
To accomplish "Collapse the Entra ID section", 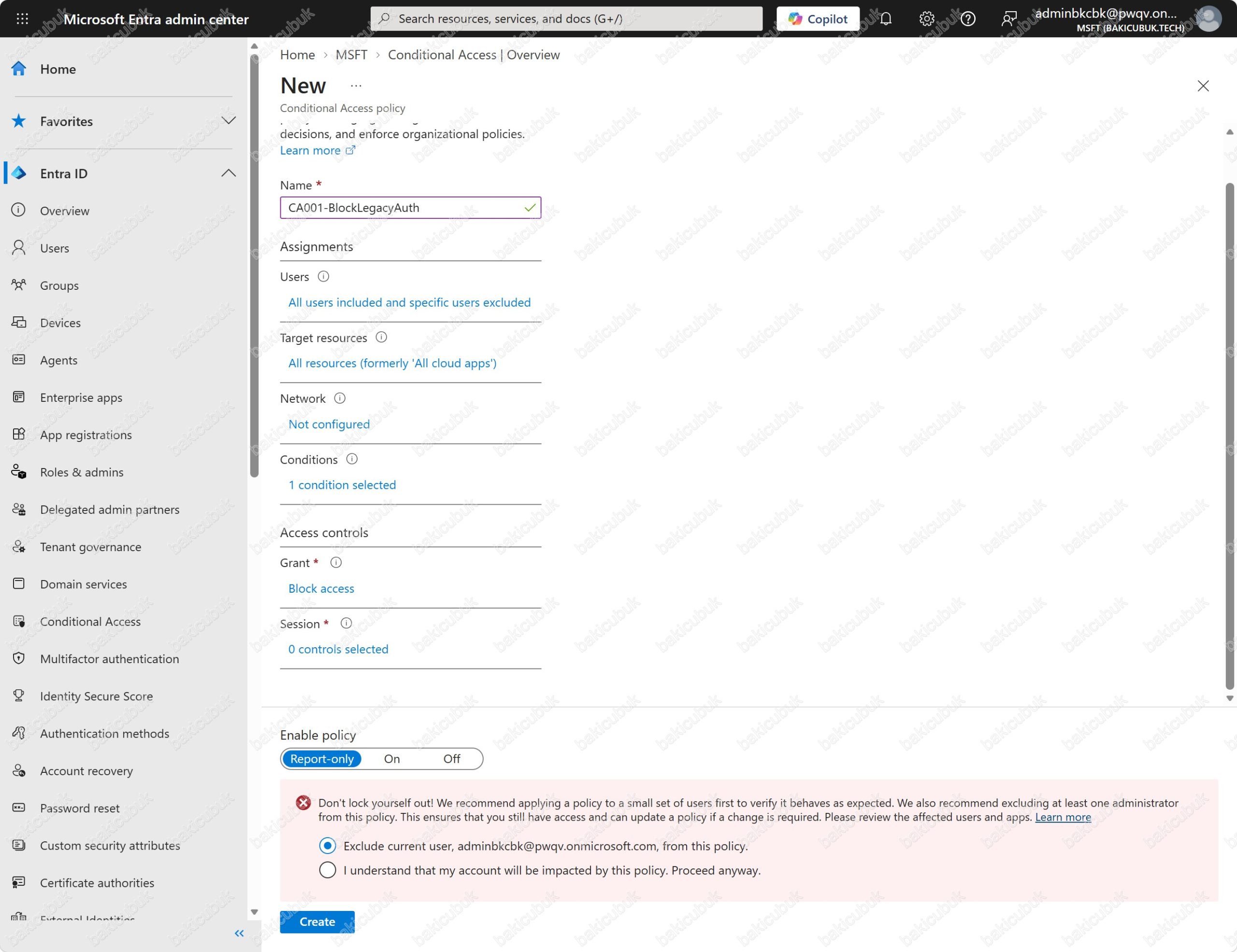I will point(229,173).
